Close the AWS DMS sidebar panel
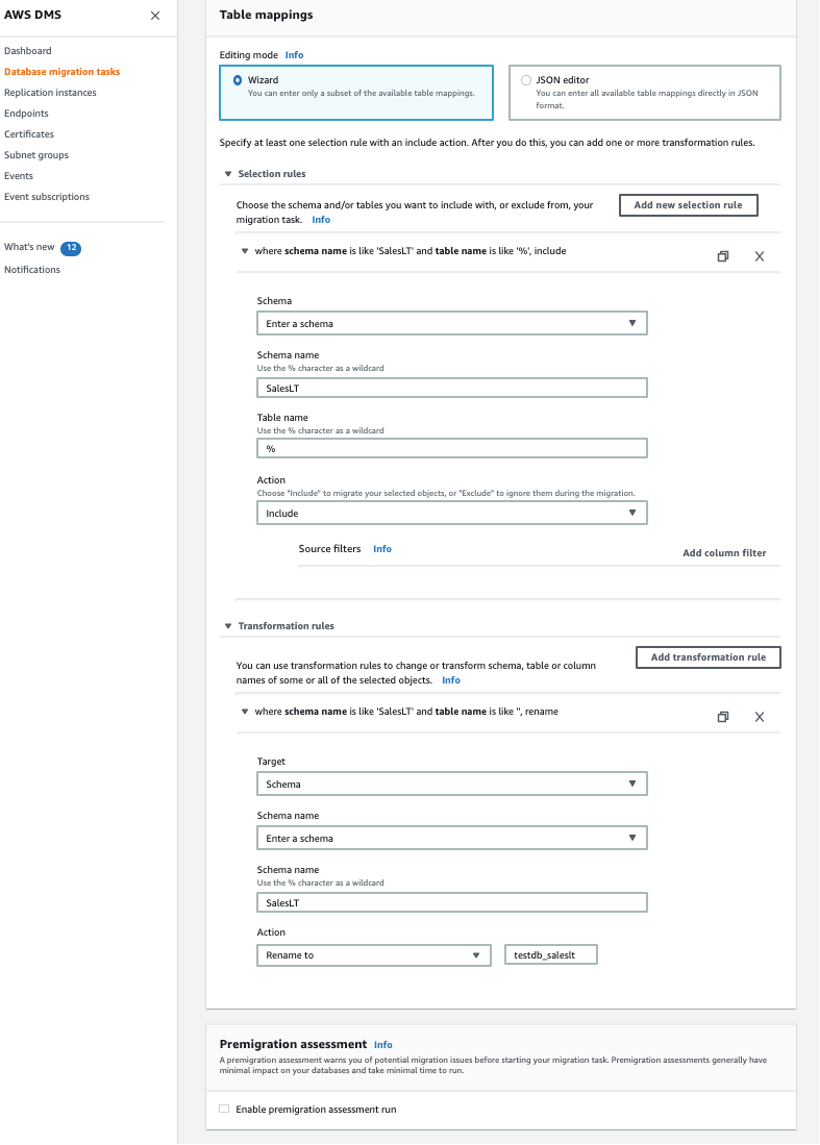Screen dimensions: 820x1145 (x=155, y=16)
